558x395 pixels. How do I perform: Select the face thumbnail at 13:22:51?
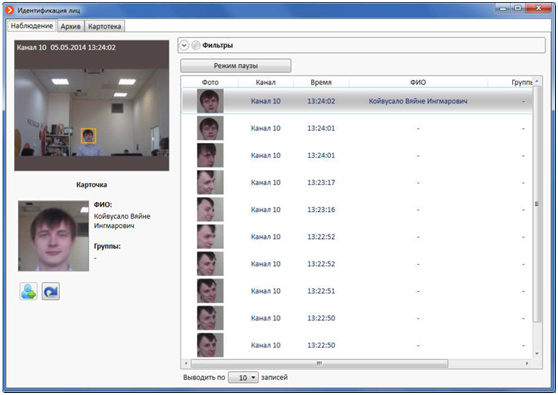click(210, 291)
